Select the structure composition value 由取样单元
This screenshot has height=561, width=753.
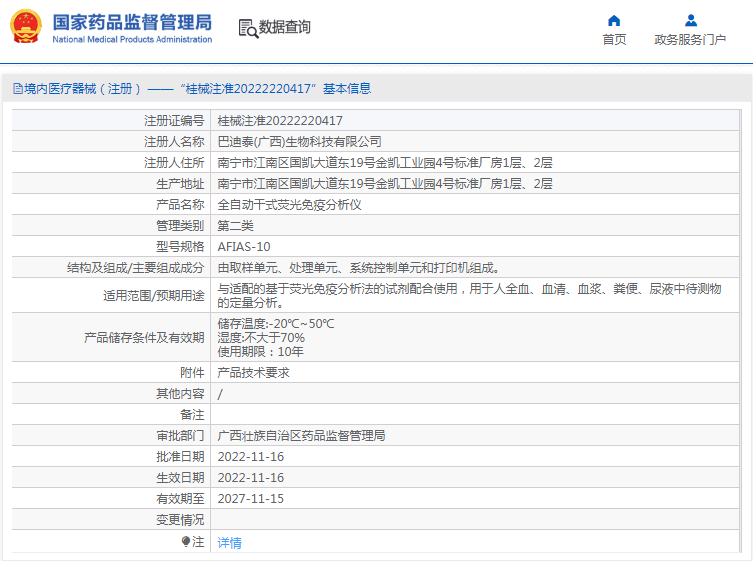[358, 268]
